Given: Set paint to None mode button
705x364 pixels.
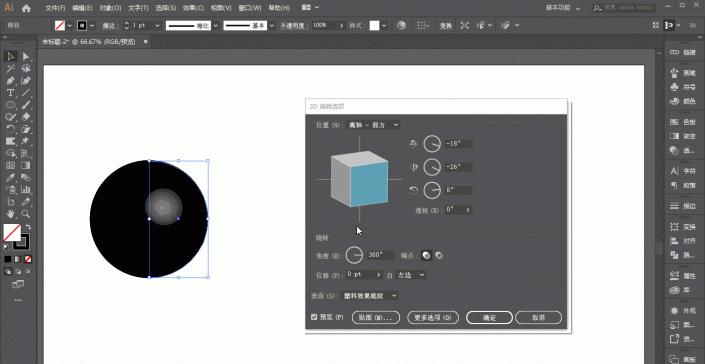Looking at the screenshot, I should 28,259.
